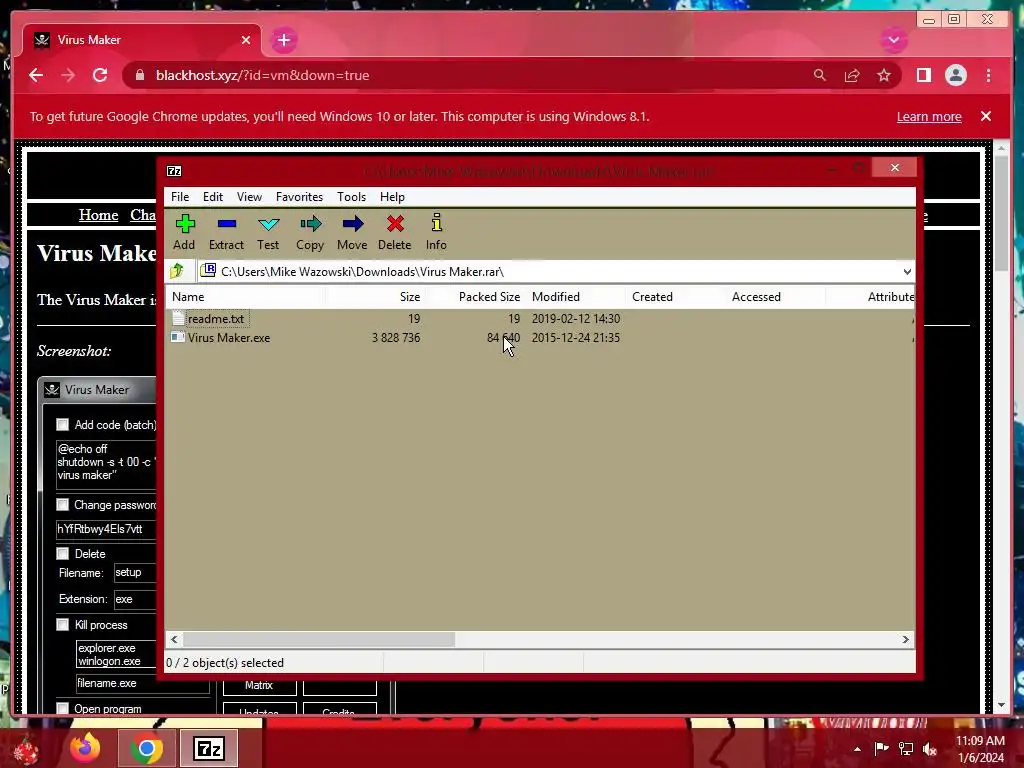Image resolution: width=1024 pixels, height=768 pixels.
Task: Open the Info toolbar icon
Action: (x=436, y=232)
